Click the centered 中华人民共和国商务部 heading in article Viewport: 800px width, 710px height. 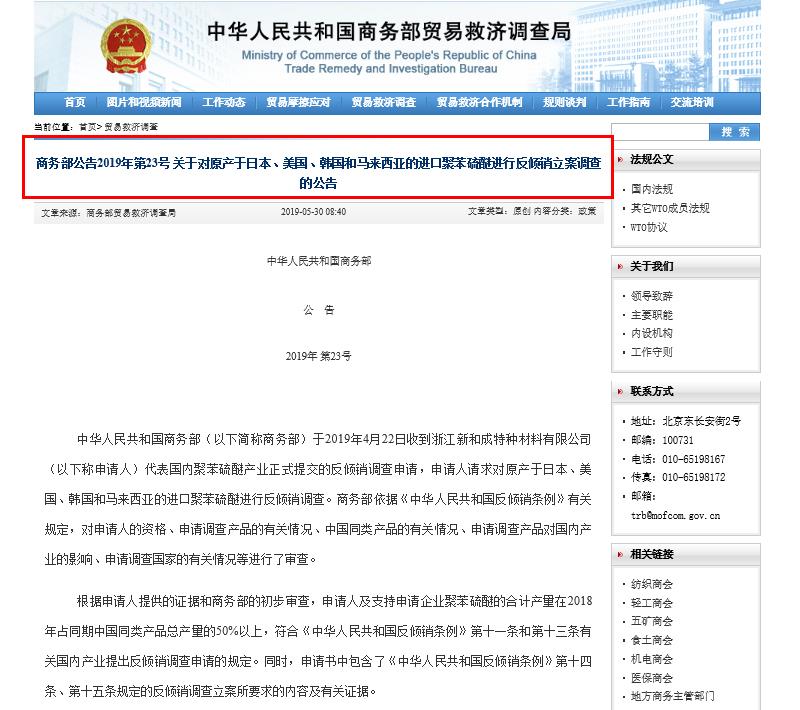pos(319,261)
